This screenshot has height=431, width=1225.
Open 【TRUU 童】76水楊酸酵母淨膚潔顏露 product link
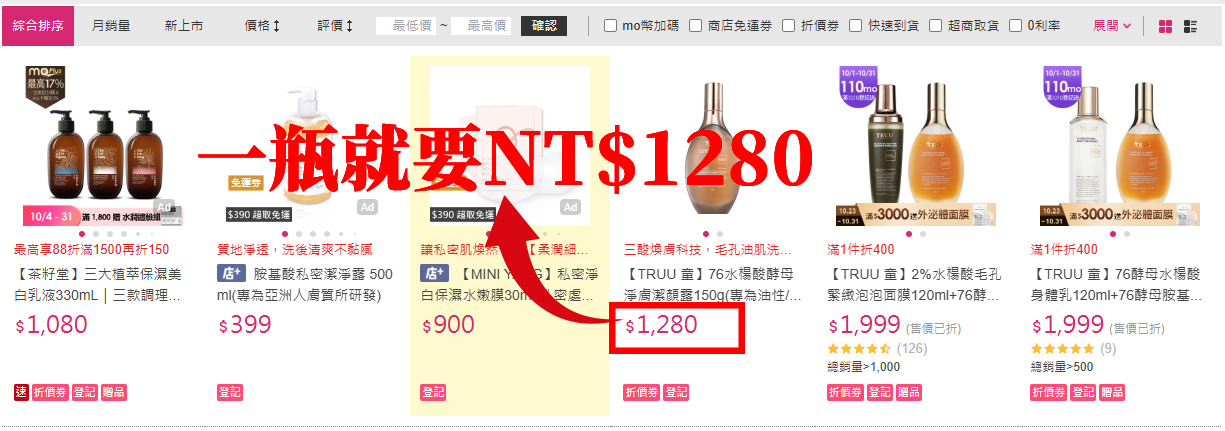coord(710,284)
